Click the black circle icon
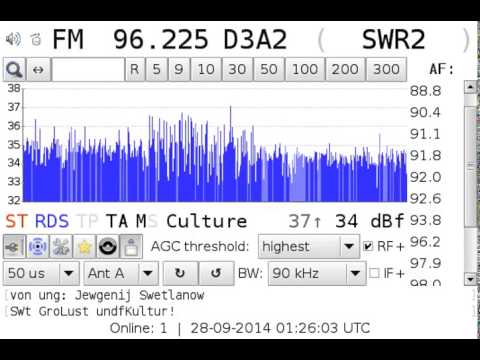 pos(108,247)
